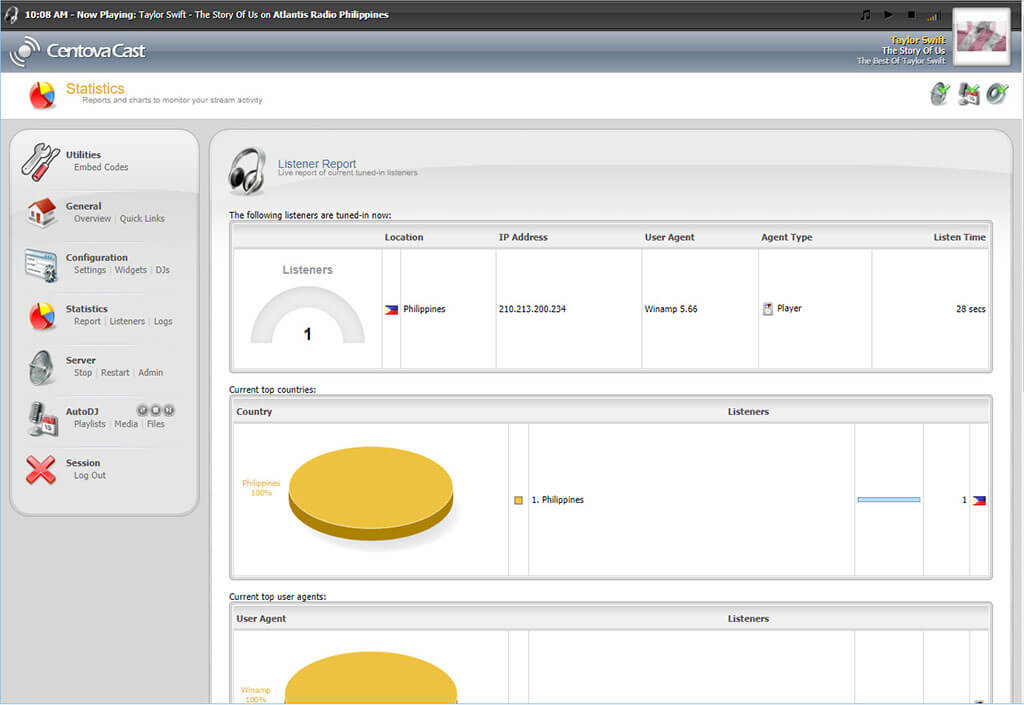Screen dimensions: 1024x705
Task: Click the Centova Cast logo
Action: pos(78,51)
